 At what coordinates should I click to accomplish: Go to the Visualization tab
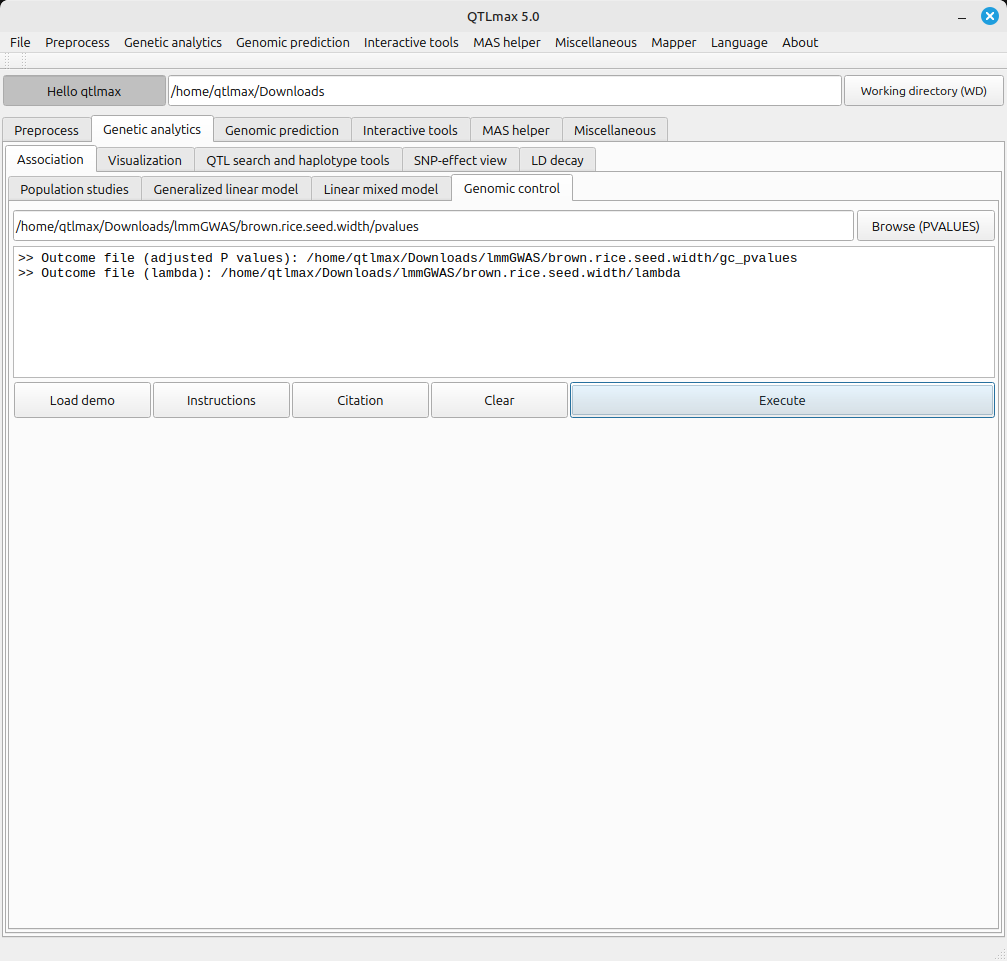[x=145, y=160]
